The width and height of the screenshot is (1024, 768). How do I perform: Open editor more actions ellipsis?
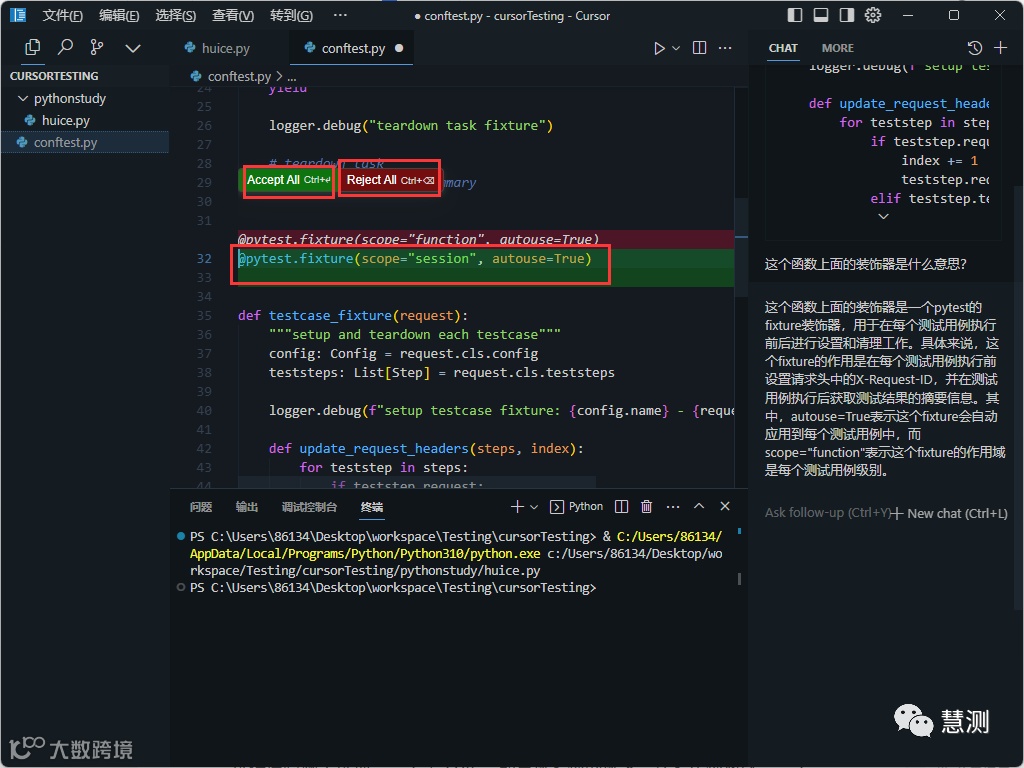click(x=725, y=48)
